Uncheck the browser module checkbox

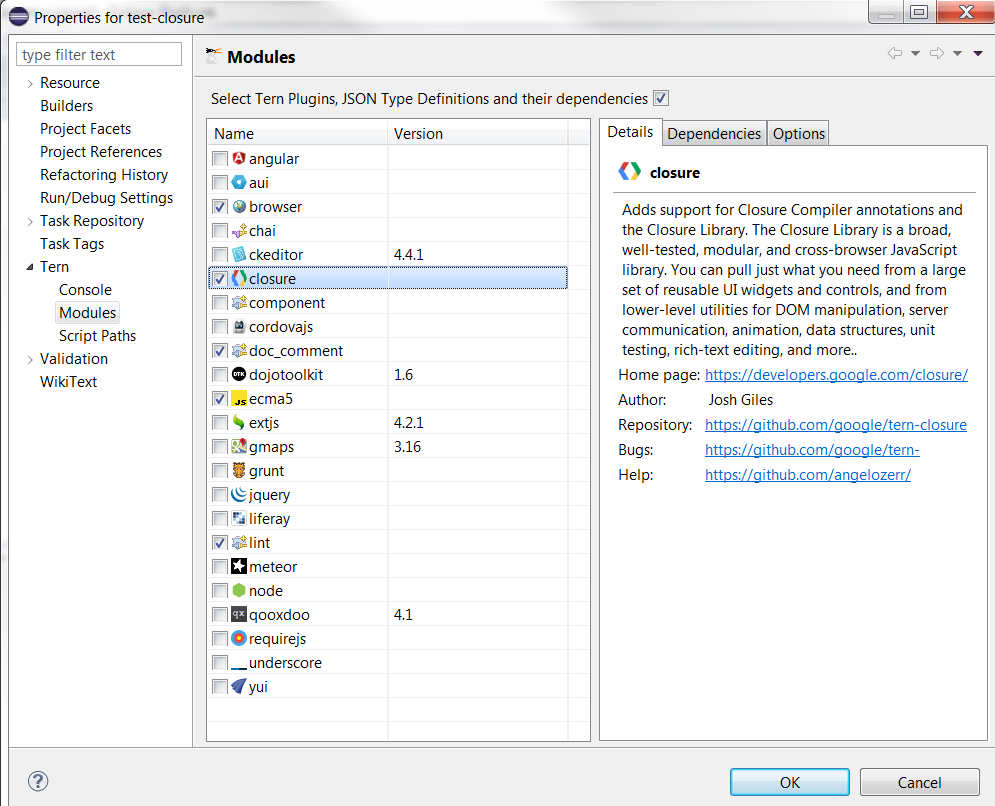(218, 206)
